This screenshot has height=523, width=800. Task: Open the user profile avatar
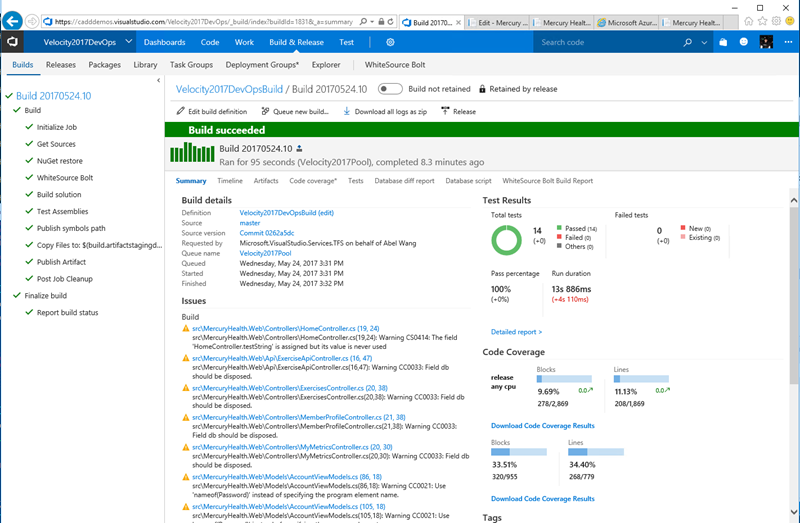(766, 42)
